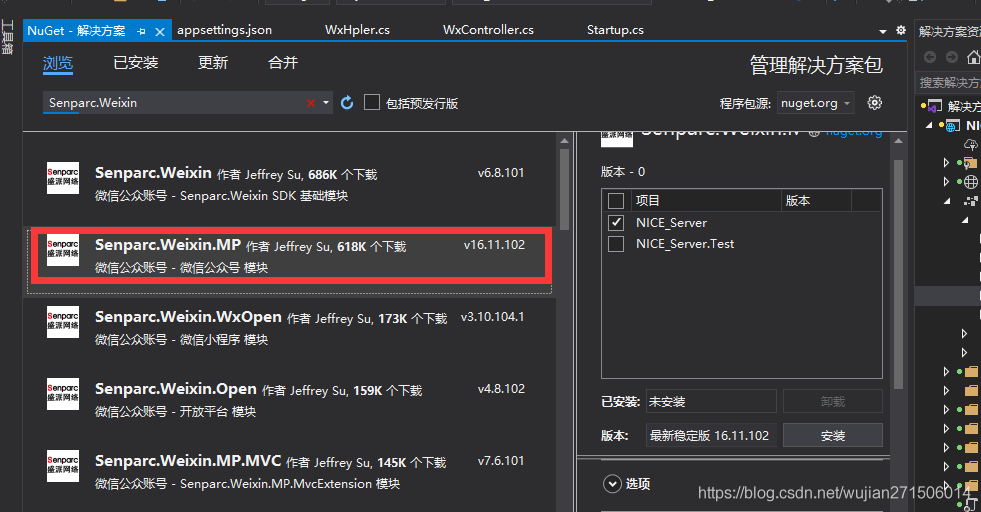Open tab well settings gear icon
This screenshot has width=981, height=512.
[x=901, y=30]
